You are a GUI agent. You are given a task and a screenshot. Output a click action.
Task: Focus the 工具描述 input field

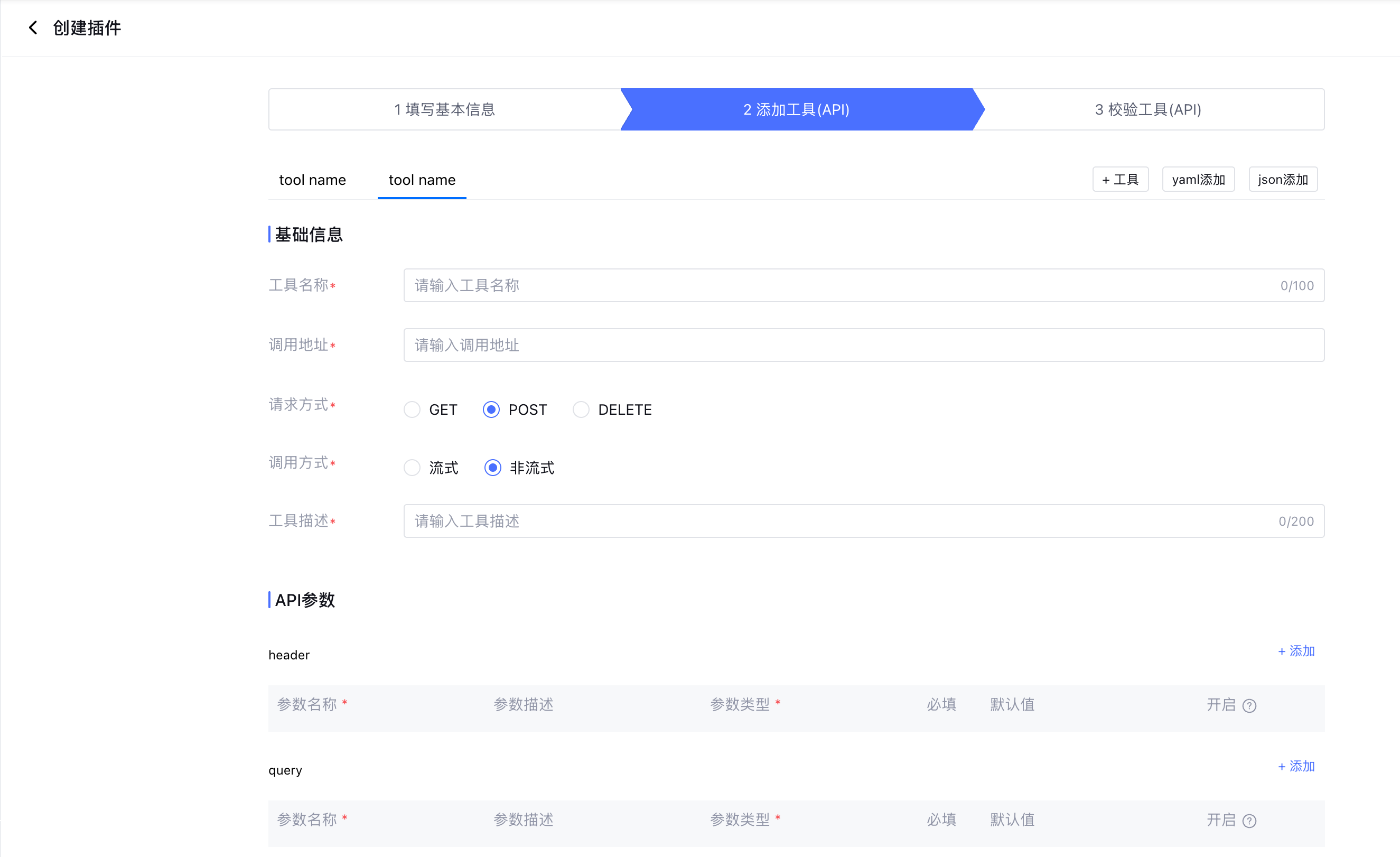pos(841,520)
